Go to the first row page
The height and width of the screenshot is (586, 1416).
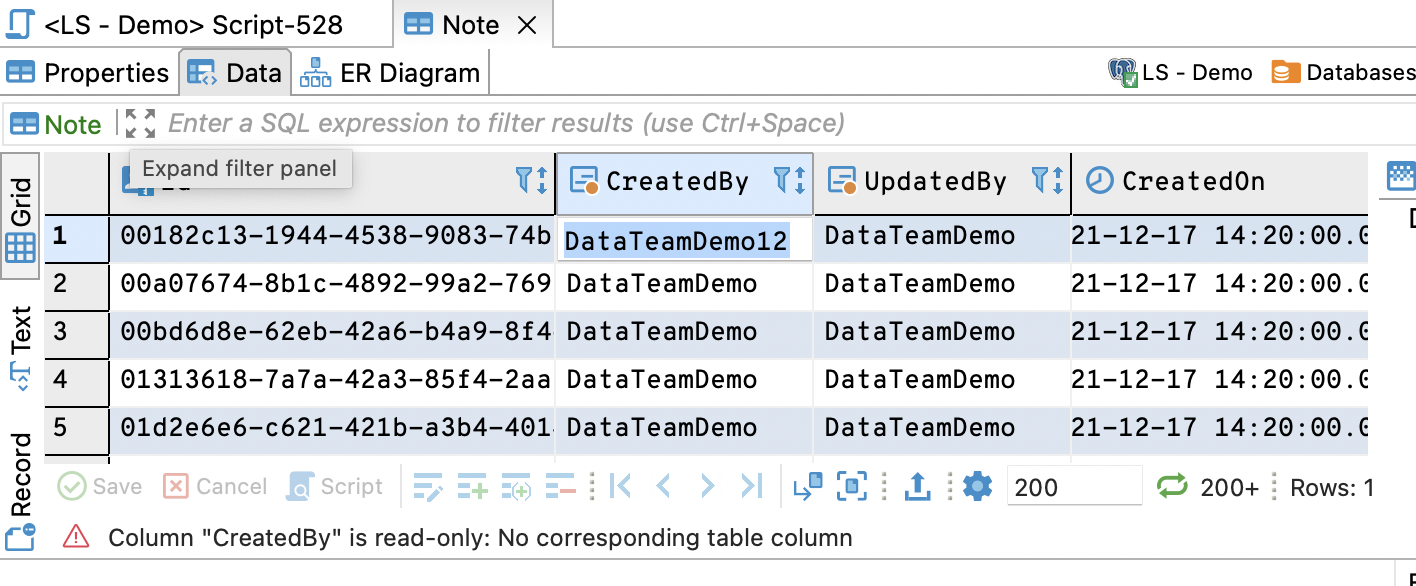(620, 487)
